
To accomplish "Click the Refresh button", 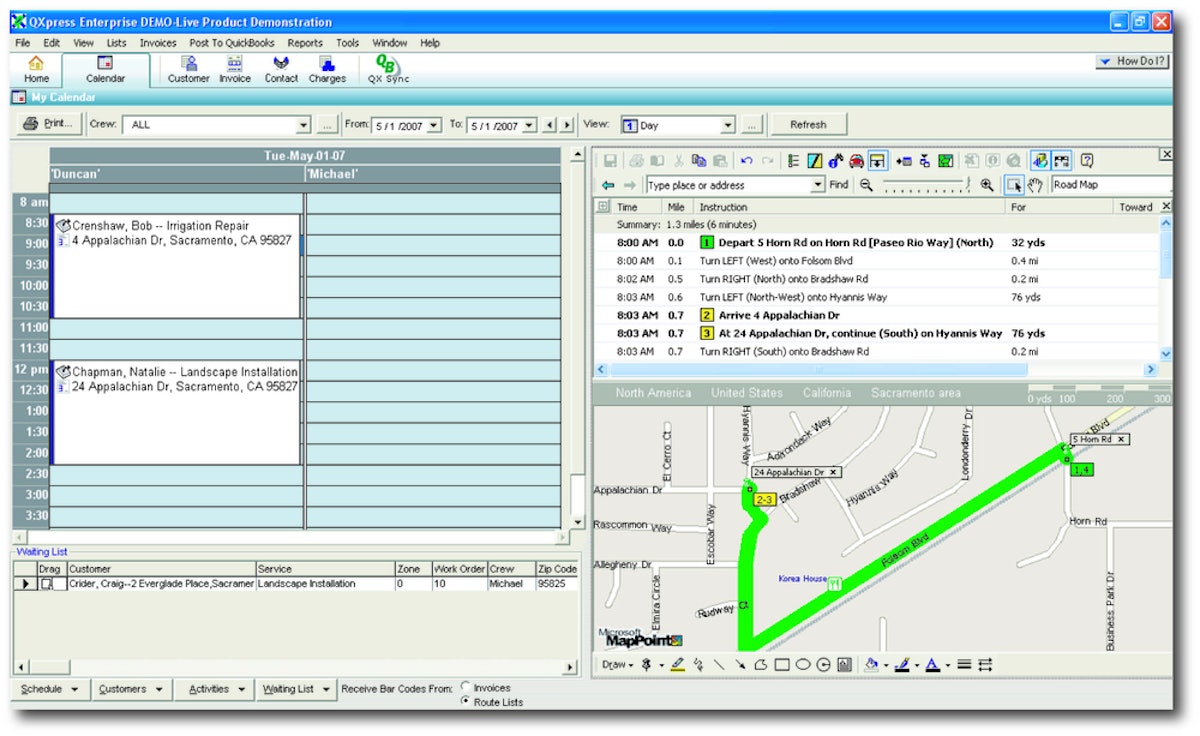I will click(x=810, y=124).
